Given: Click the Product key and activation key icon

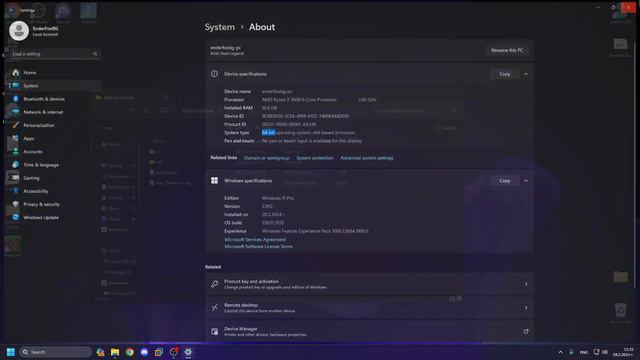Looking at the screenshot, I should coord(214,284).
